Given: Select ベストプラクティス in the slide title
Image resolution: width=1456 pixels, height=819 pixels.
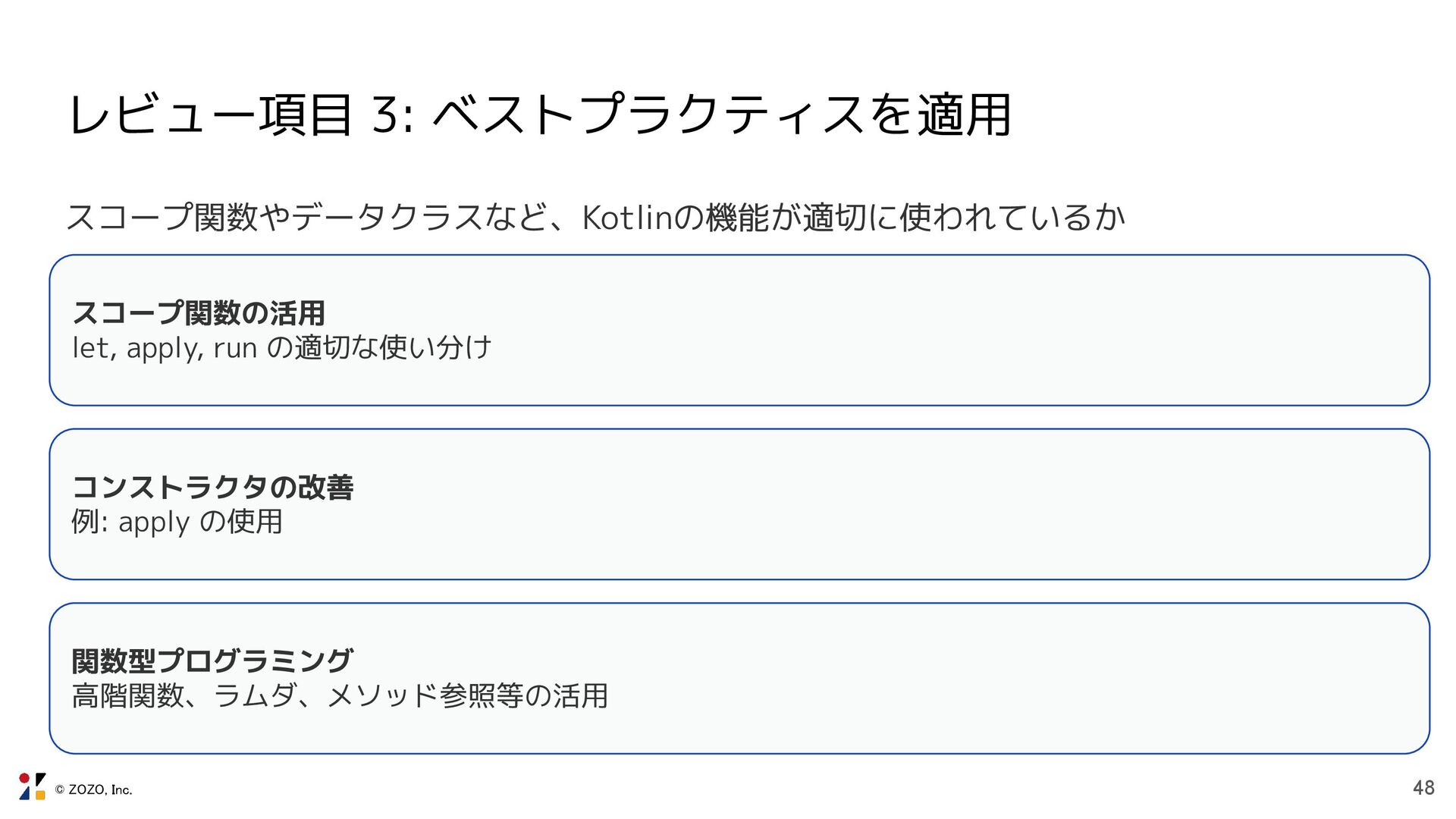Looking at the screenshot, I should tap(648, 116).
